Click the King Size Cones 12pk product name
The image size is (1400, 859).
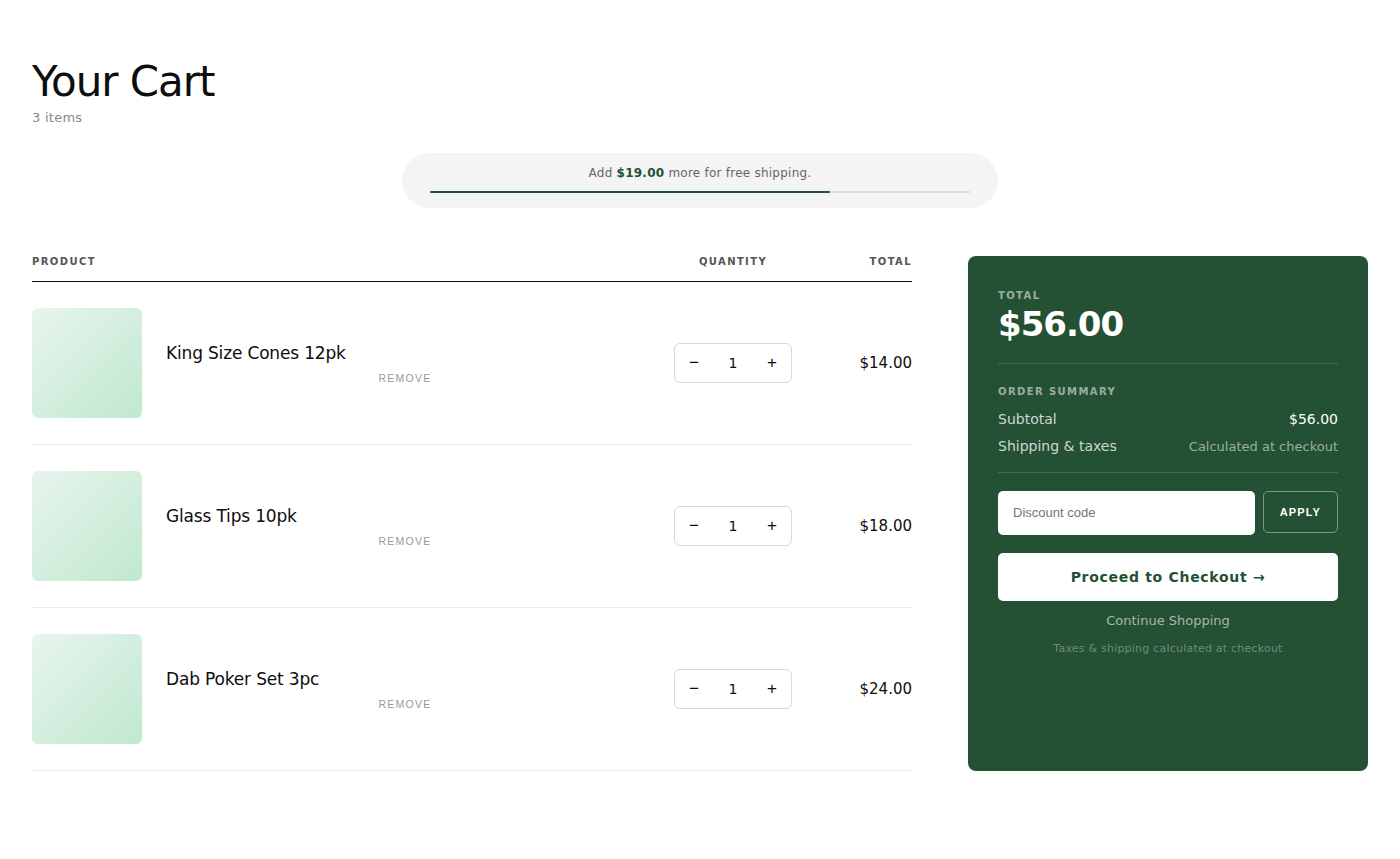click(x=256, y=353)
